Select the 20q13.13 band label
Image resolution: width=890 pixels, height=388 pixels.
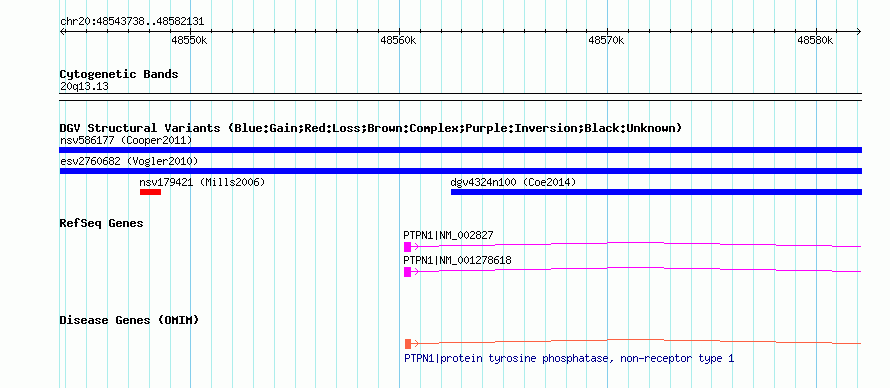tap(84, 87)
